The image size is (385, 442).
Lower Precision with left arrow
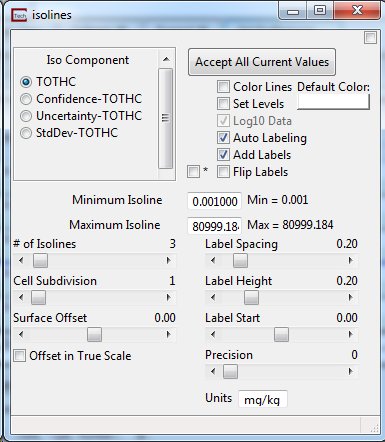213,371
